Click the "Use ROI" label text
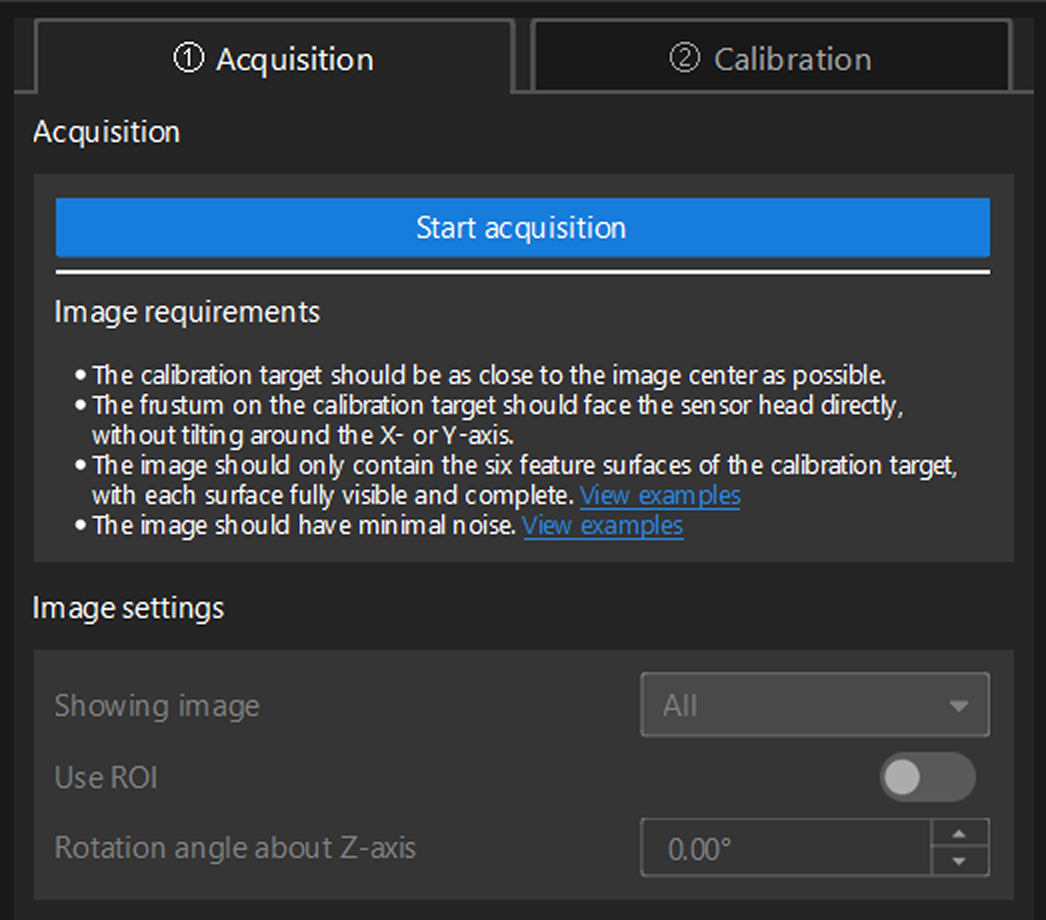The image size is (1046, 920). [x=106, y=777]
